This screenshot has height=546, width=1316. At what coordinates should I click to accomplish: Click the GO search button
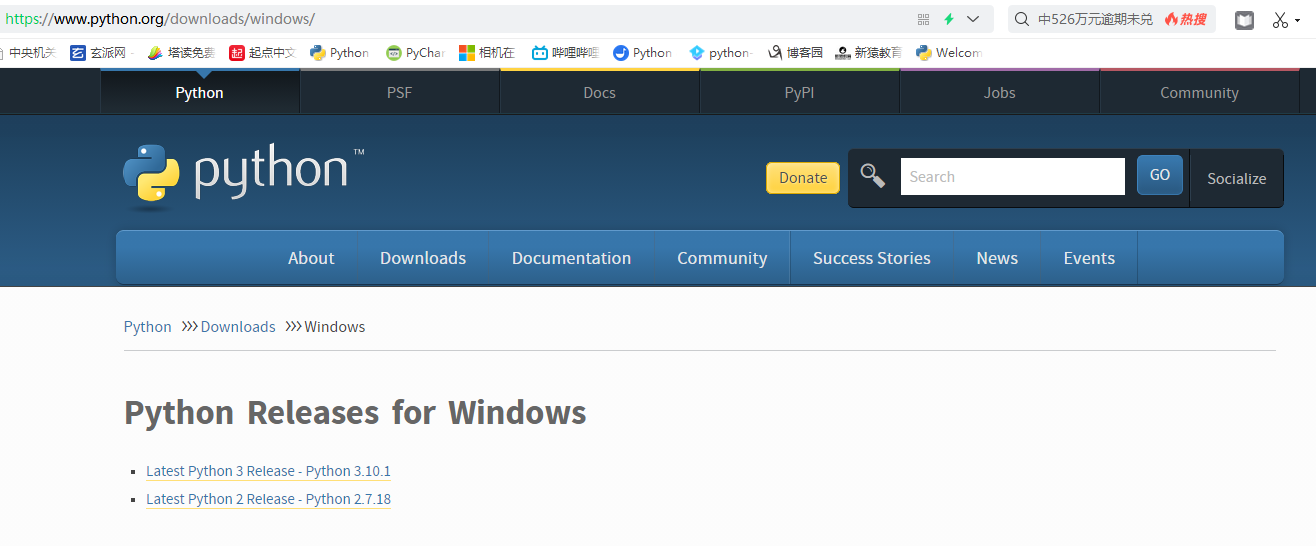(x=1160, y=175)
